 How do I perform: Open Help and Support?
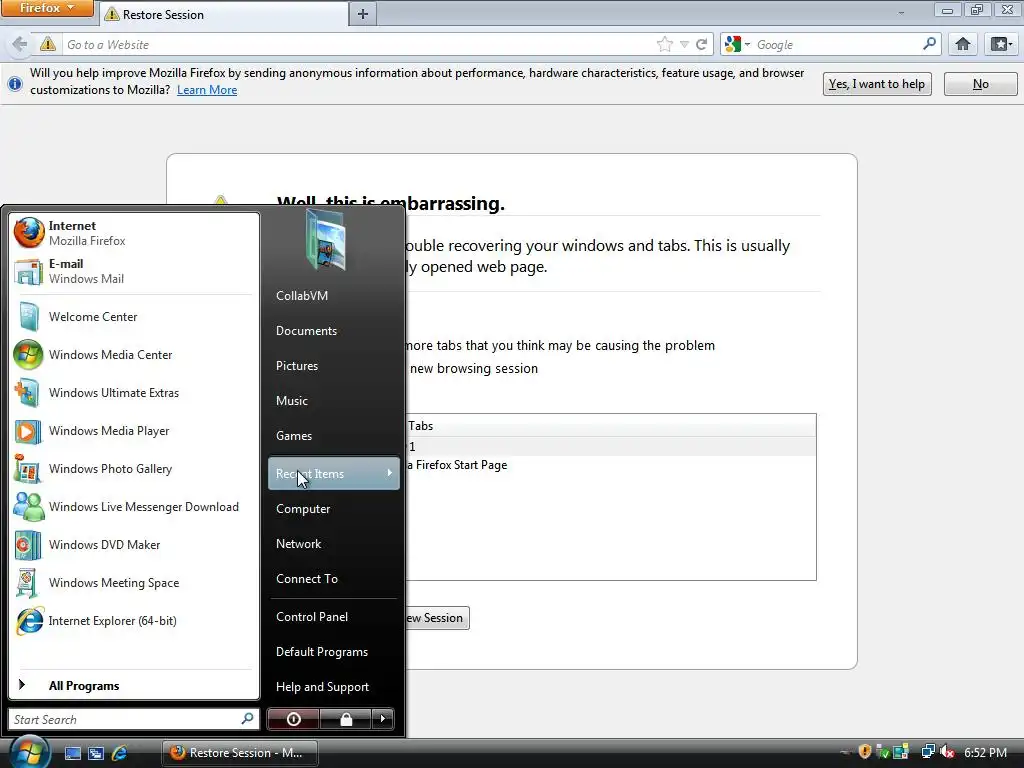[x=334, y=686]
